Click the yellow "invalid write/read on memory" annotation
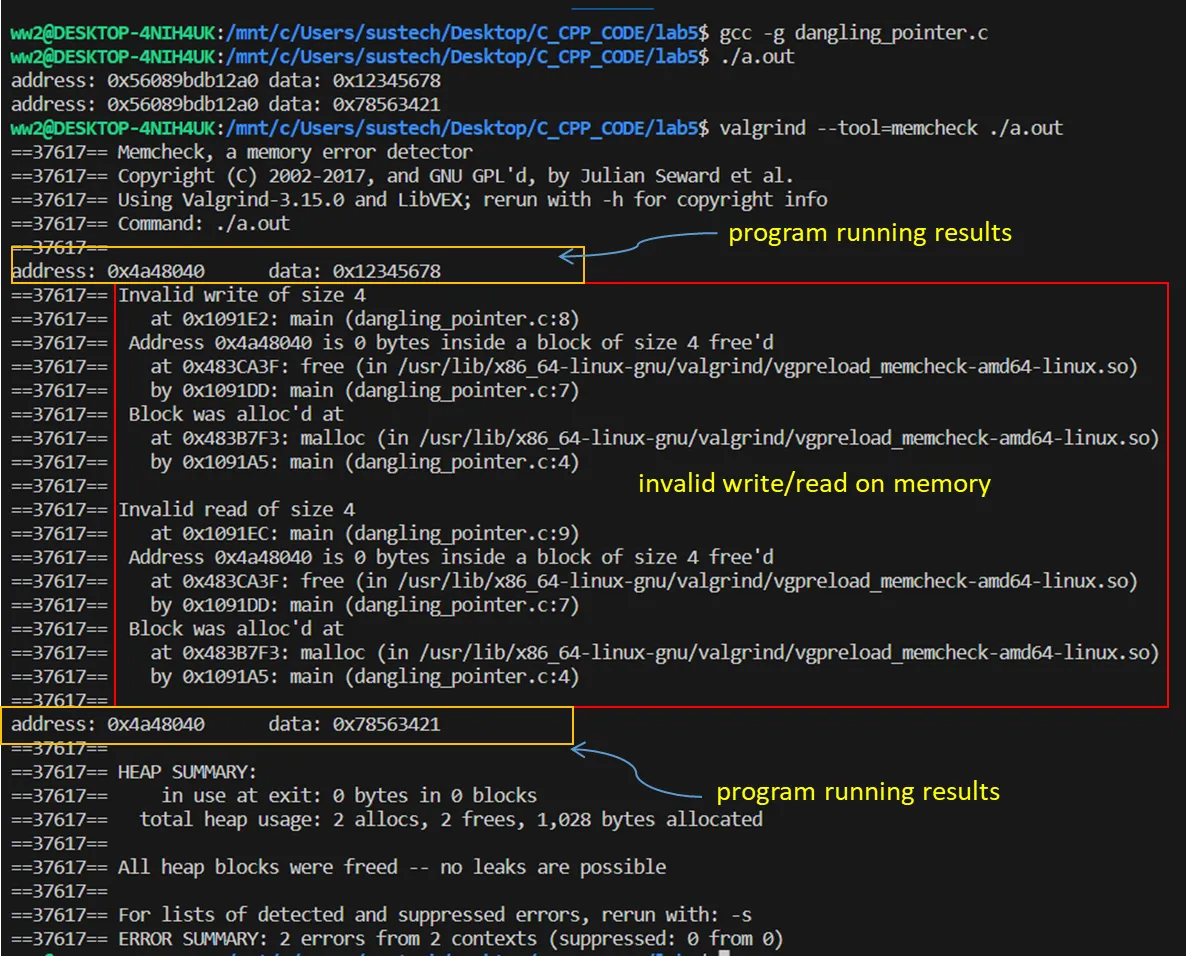The image size is (1197, 956). pos(814,484)
